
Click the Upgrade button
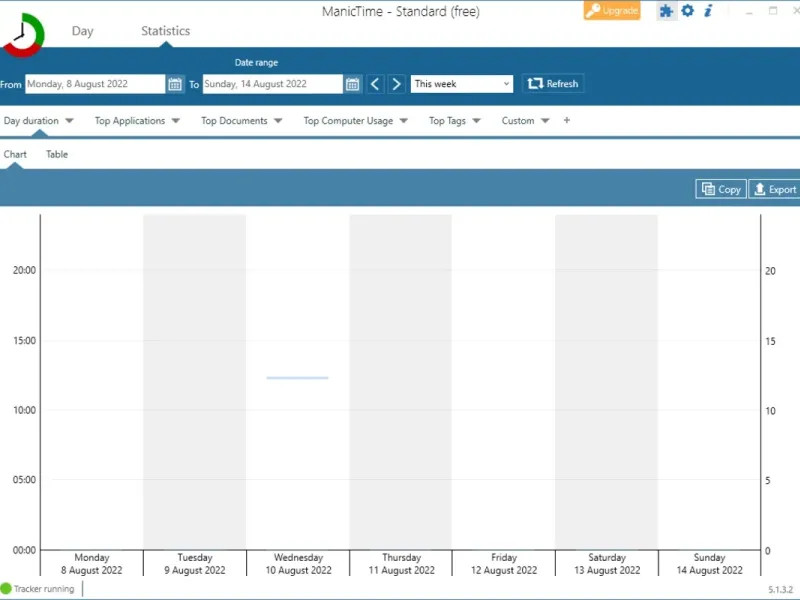pos(612,11)
